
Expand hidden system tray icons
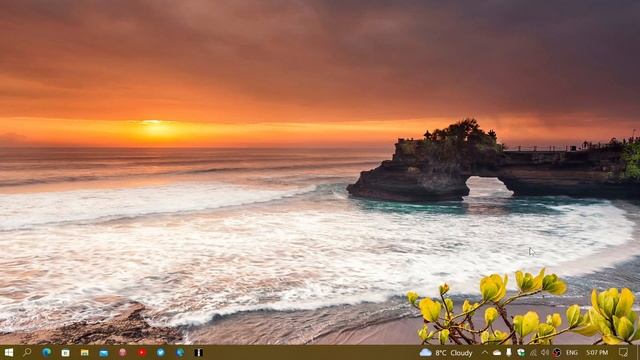click(x=484, y=352)
